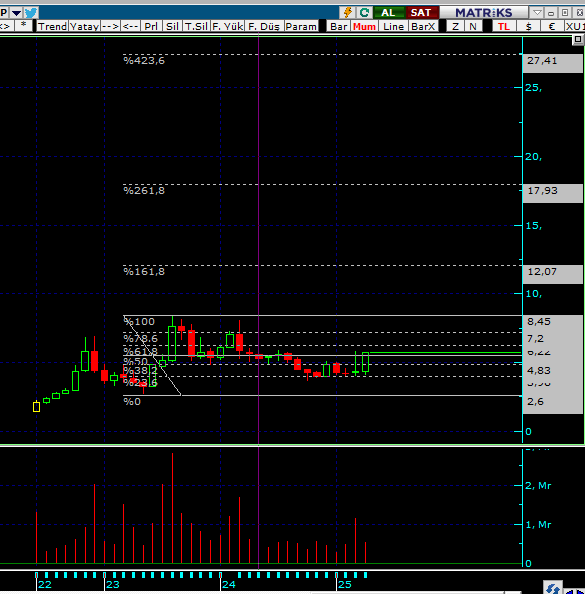The height and width of the screenshot is (594, 585).
Task: Open the triangle dropdown next to MATRIKS logo
Action: pos(537,13)
